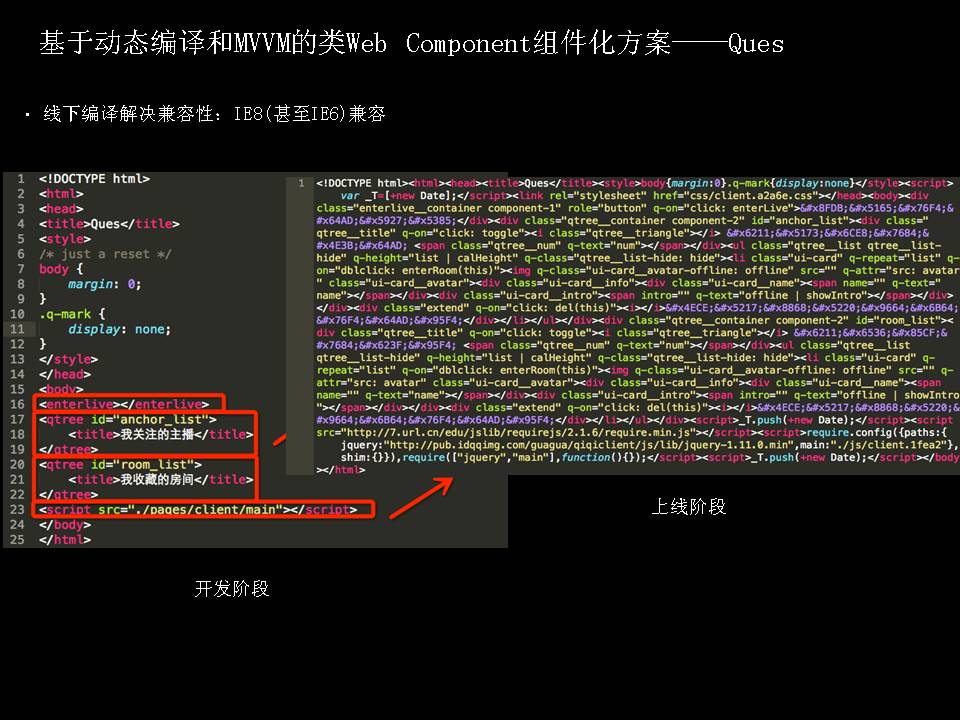Click the 开发阶段 caption

231,588
